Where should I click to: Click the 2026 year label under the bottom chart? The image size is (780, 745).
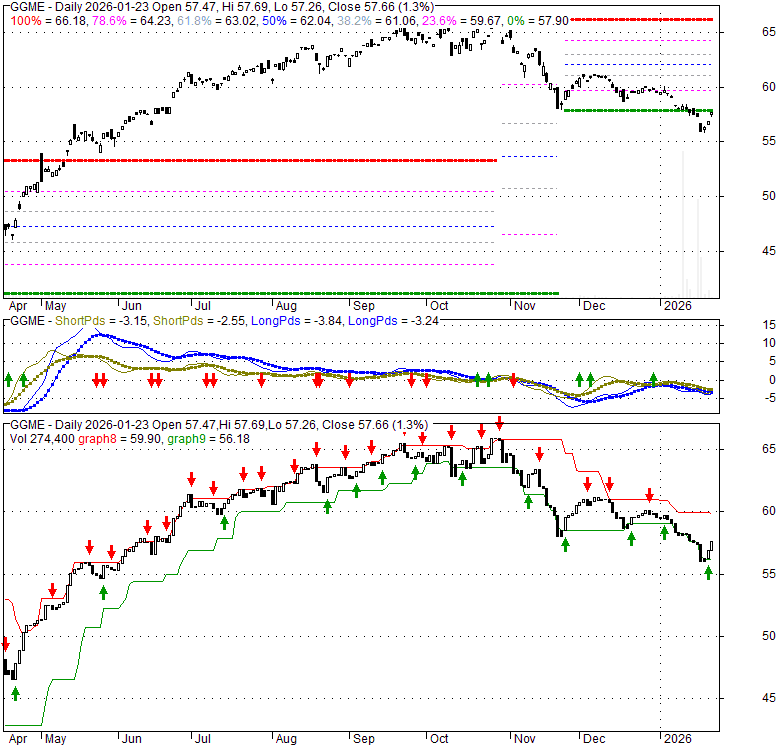pyautogui.click(x=678, y=739)
